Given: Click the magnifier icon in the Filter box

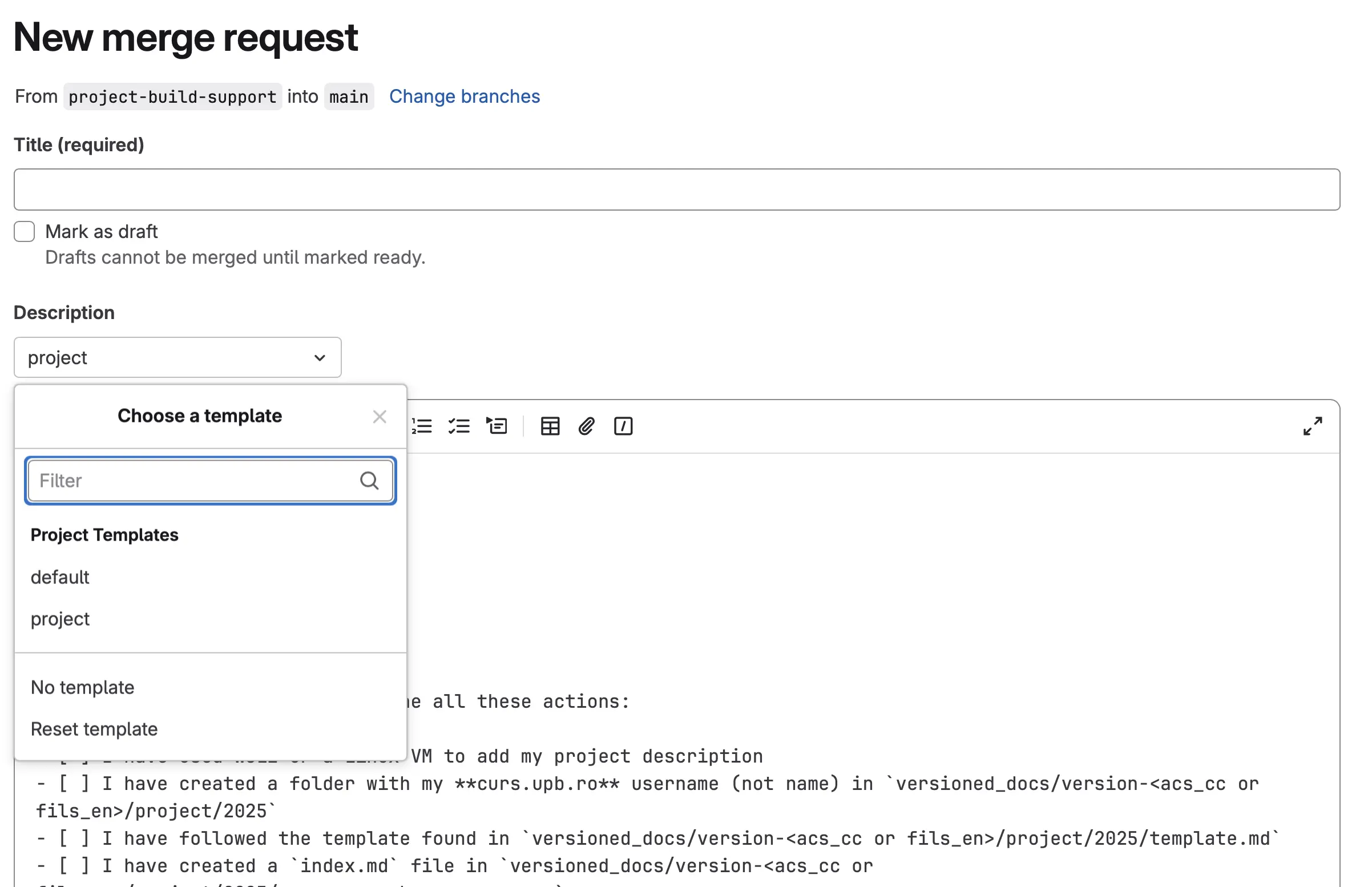Looking at the screenshot, I should pos(369,481).
